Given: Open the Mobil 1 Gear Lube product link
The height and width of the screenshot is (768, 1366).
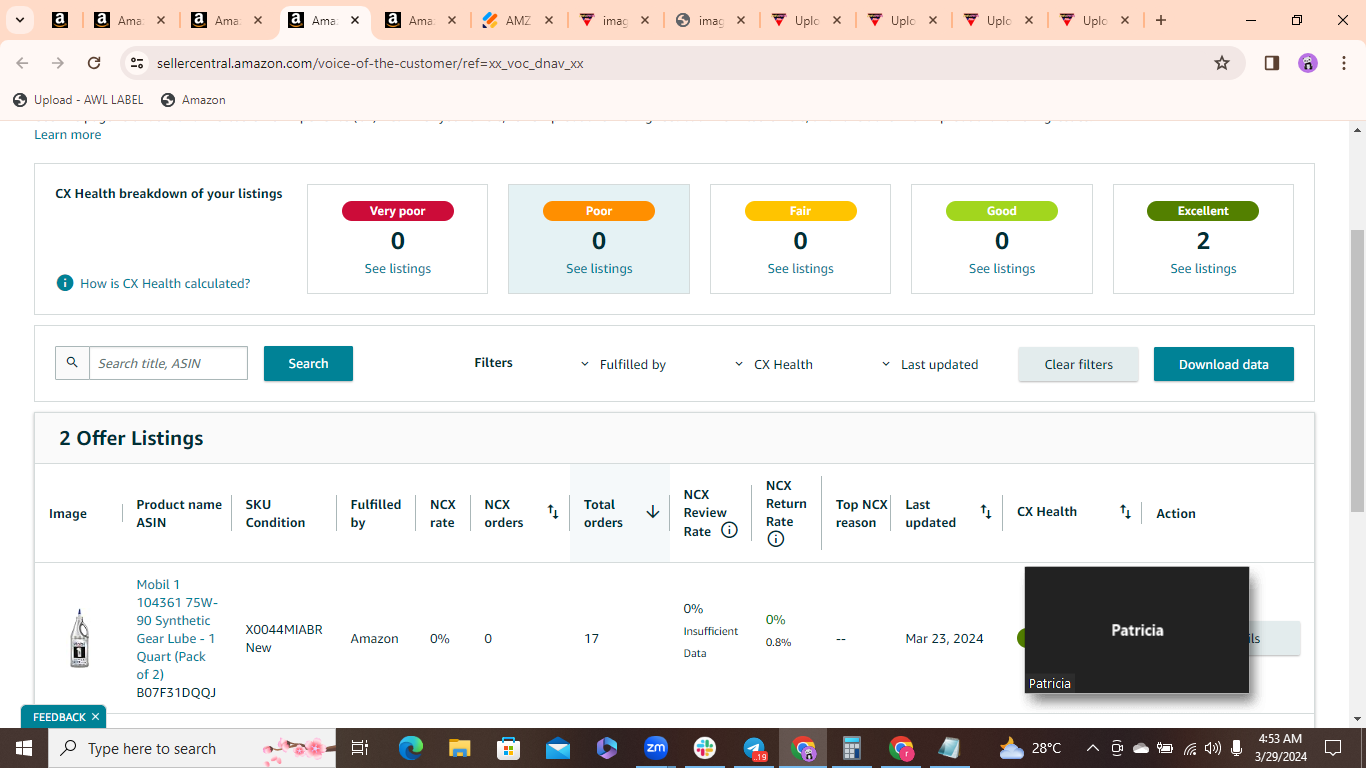Looking at the screenshot, I should click(x=177, y=629).
